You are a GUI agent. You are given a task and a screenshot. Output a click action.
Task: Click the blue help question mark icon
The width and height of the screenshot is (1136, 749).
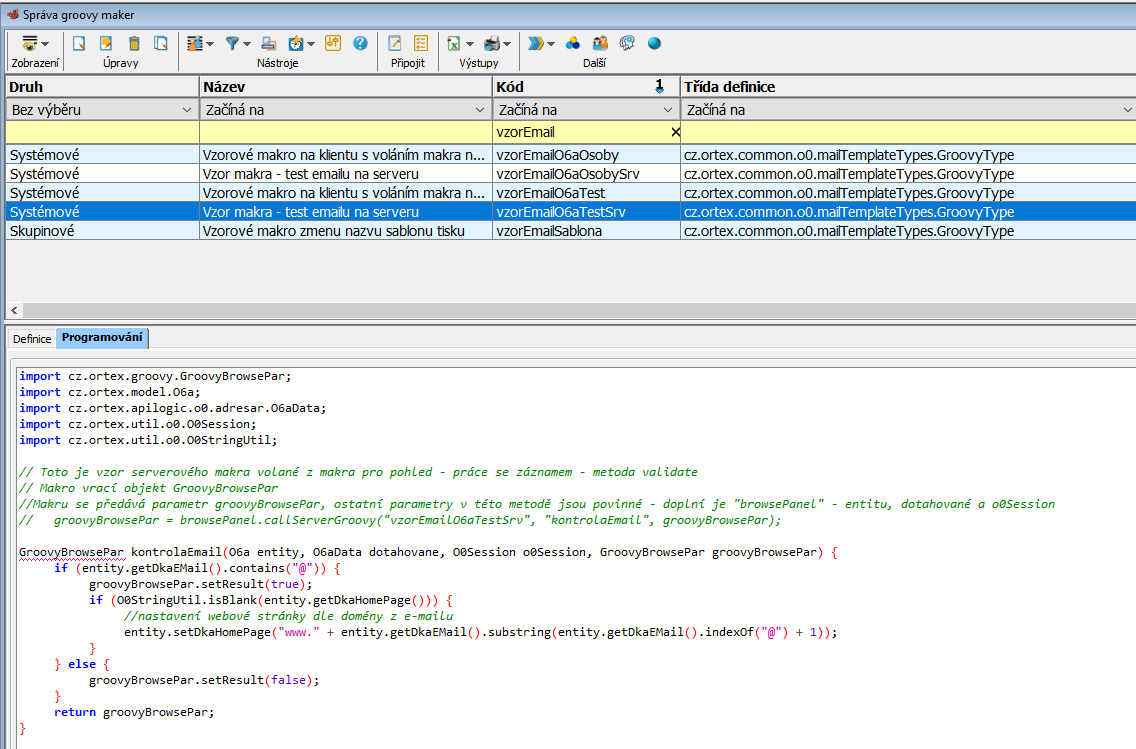click(360, 43)
